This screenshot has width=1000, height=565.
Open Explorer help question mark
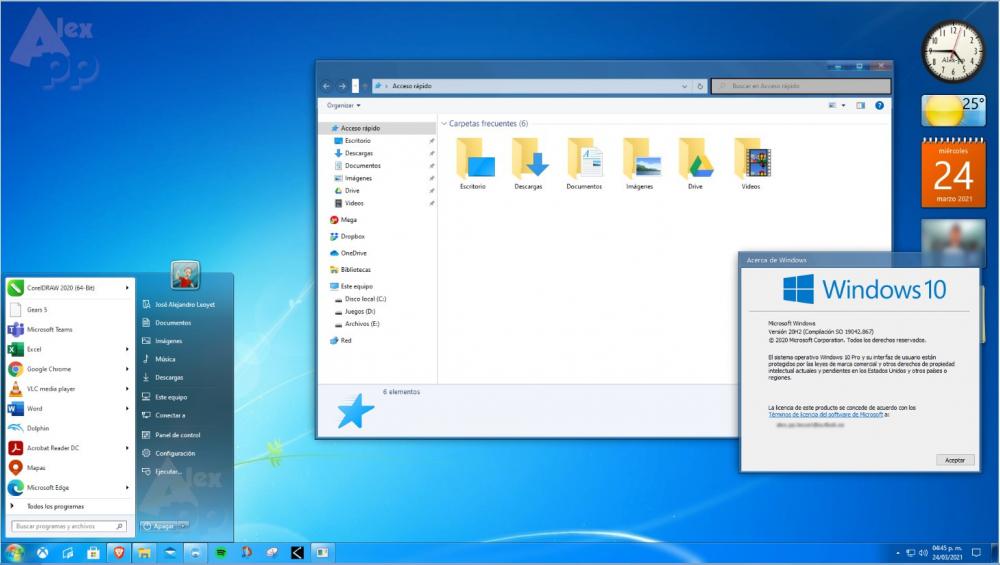tap(879, 106)
